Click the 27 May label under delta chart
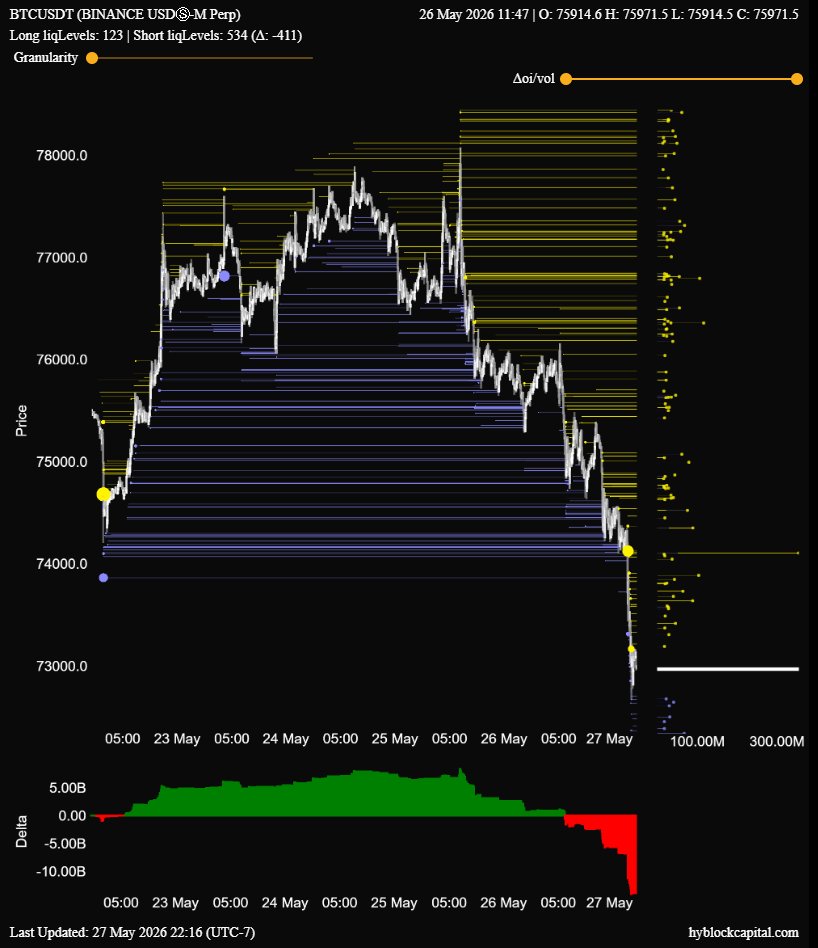Screen dimensions: 818x948 (609, 903)
